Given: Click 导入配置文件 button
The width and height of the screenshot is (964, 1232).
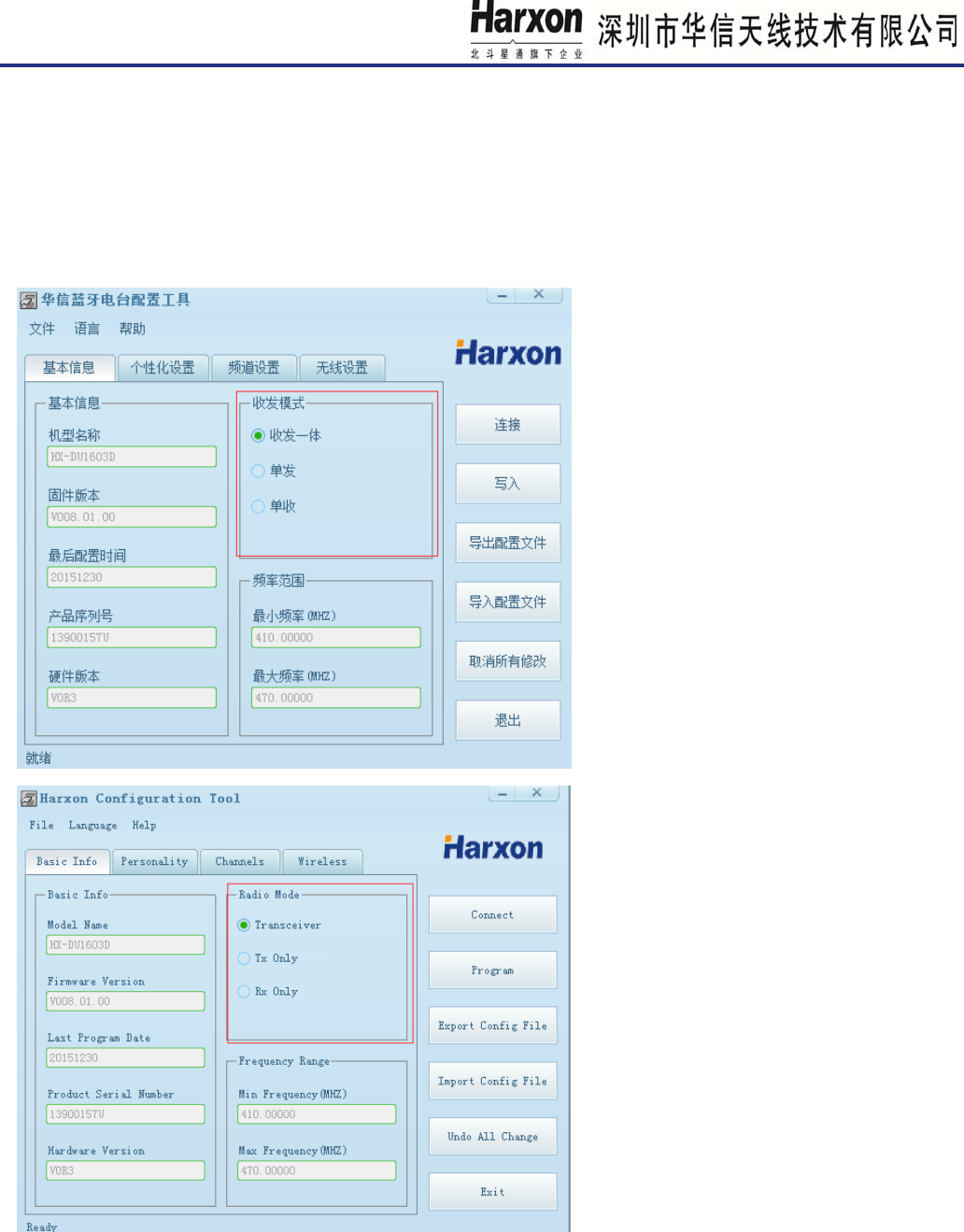Looking at the screenshot, I should tap(508, 602).
